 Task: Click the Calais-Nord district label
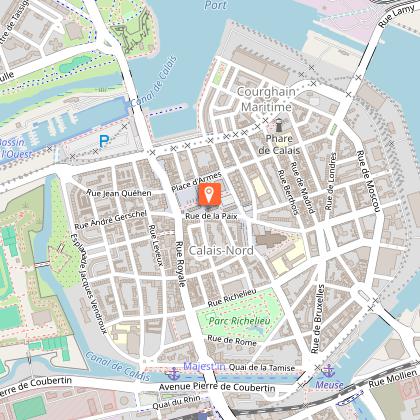[221, 250]
